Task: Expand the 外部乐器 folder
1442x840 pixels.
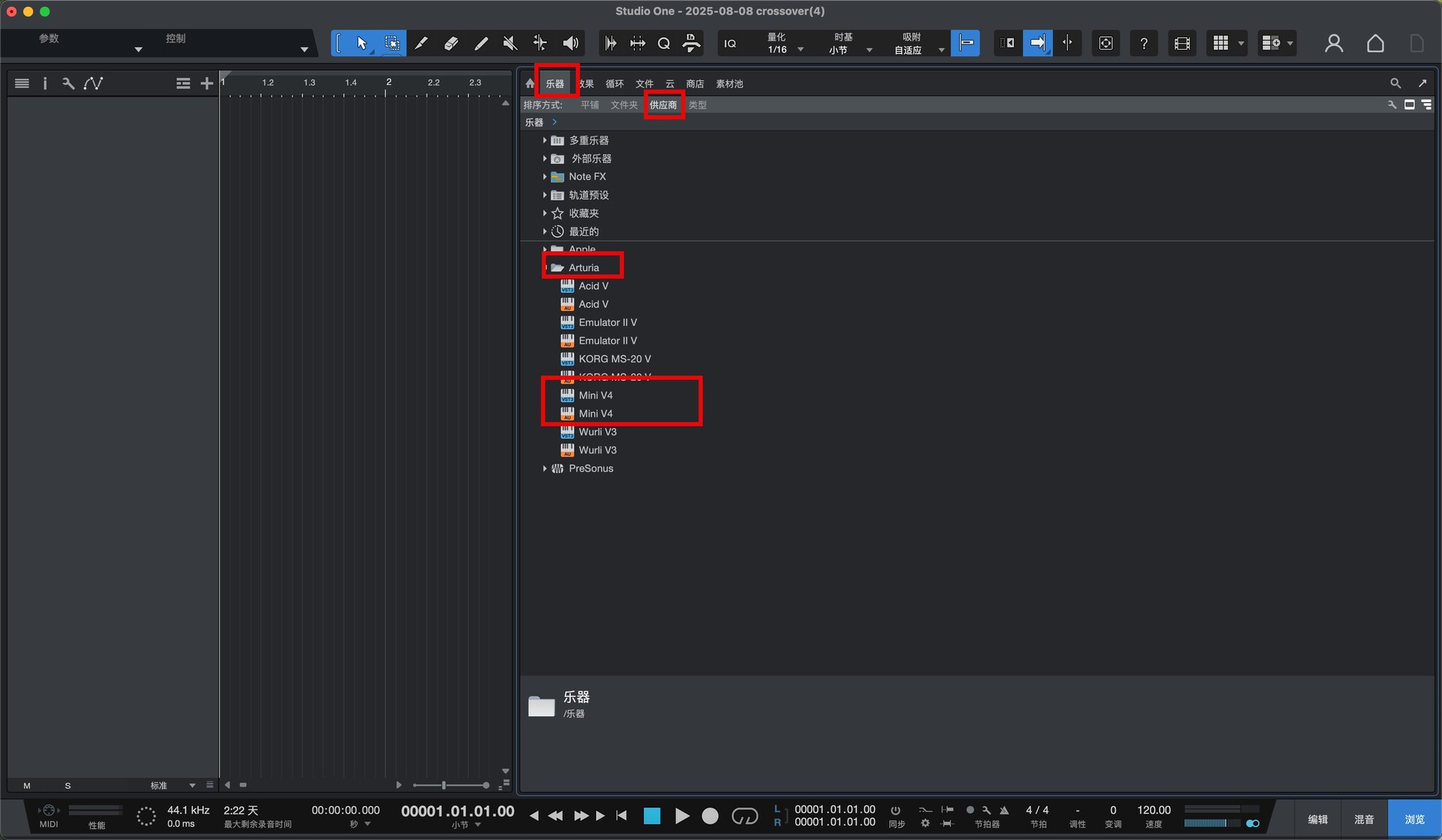Action: (x=545, y=158)
